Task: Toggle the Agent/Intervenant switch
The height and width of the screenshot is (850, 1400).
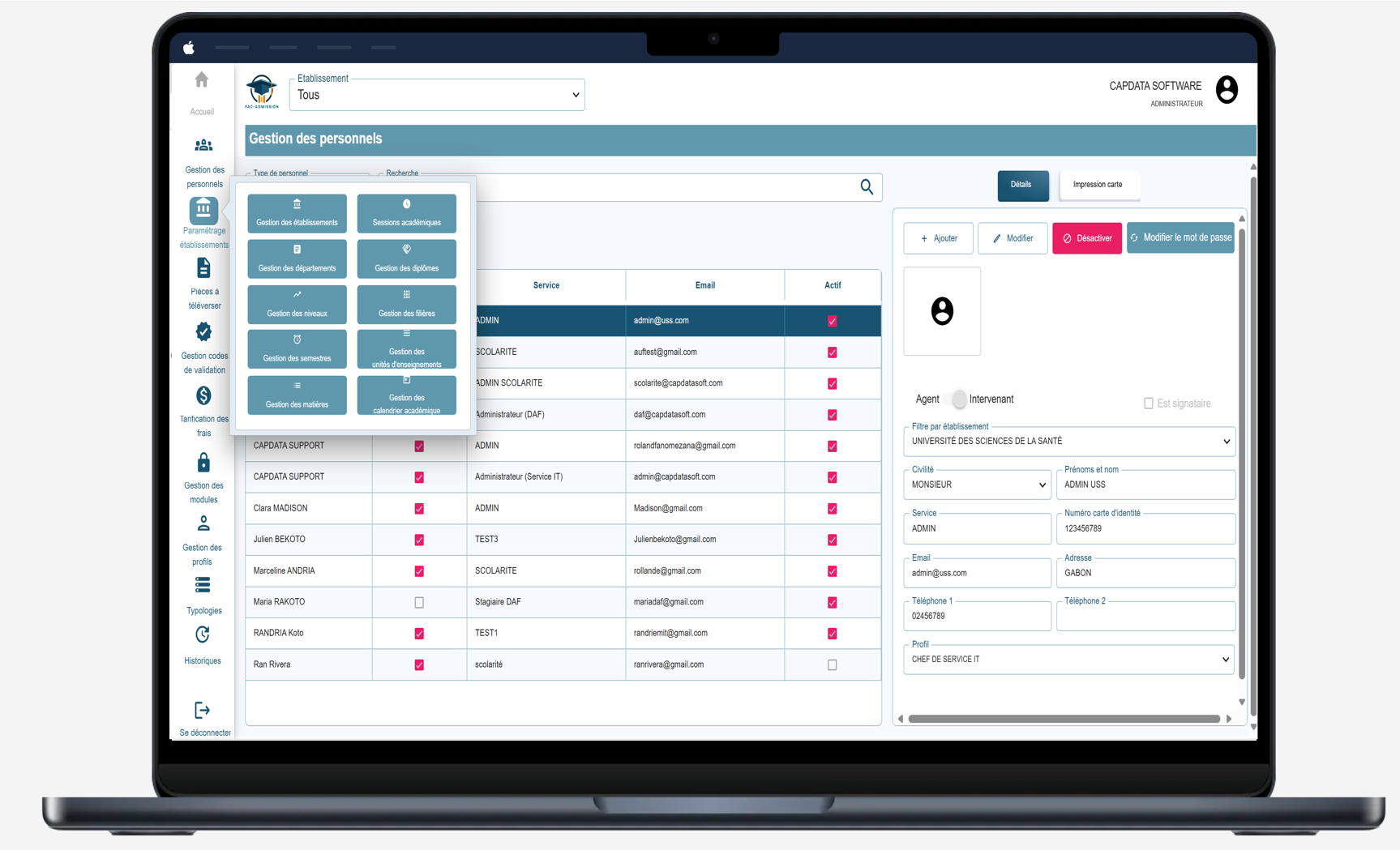Action: [957, 399]
